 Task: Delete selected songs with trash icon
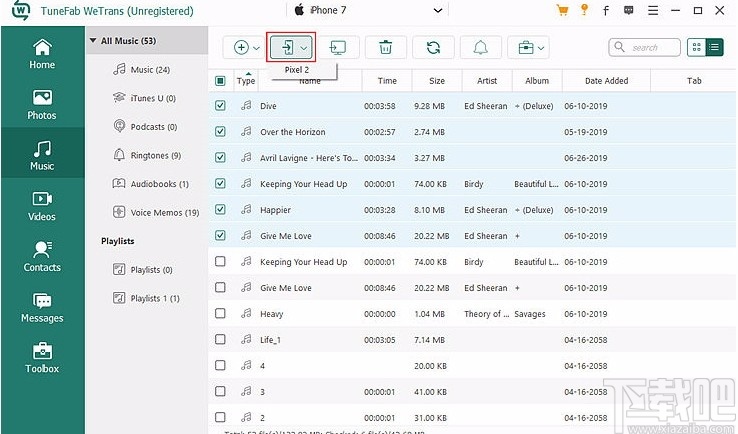click(385, 48)
